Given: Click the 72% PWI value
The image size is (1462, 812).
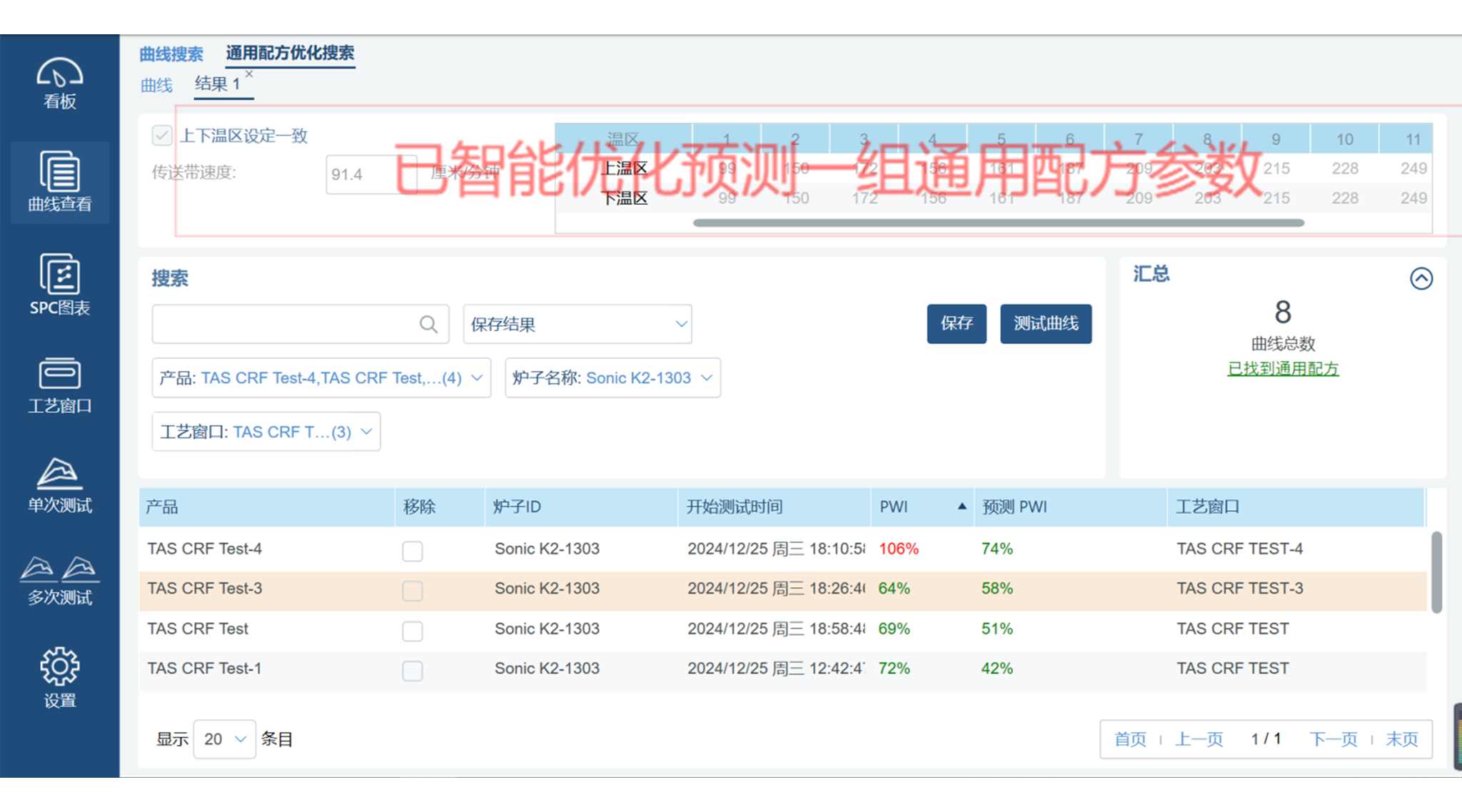Looking at the screenshot, I should [894, 669].
